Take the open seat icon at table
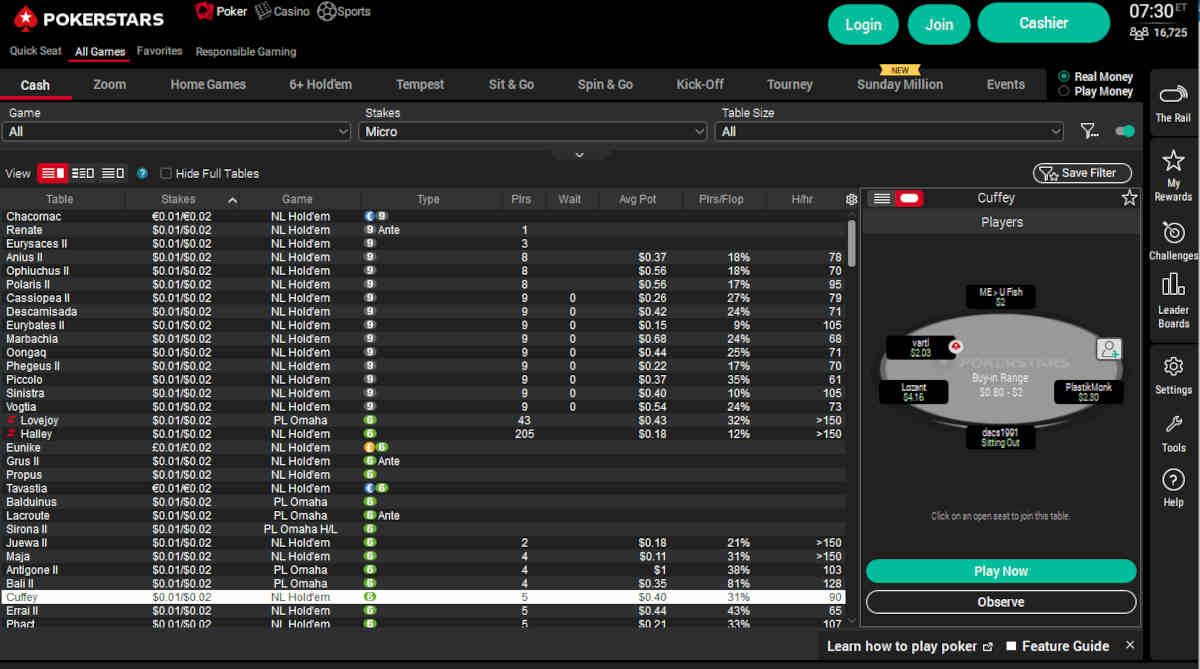Image resolution: width=1200 pixels, height=669 pixels. click(x=1108, y=349)
